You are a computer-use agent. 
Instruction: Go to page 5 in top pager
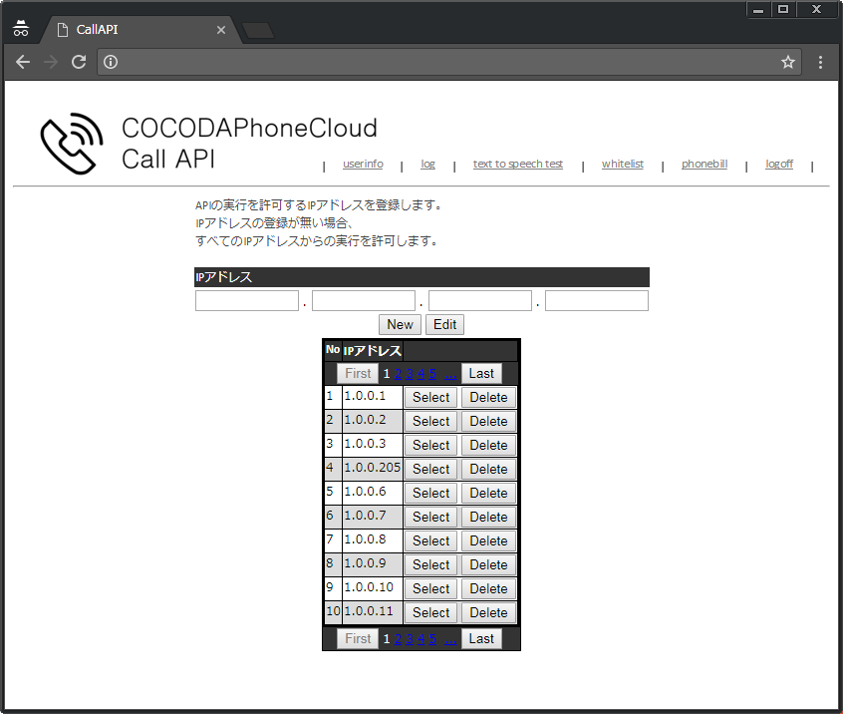click(433, 374)
